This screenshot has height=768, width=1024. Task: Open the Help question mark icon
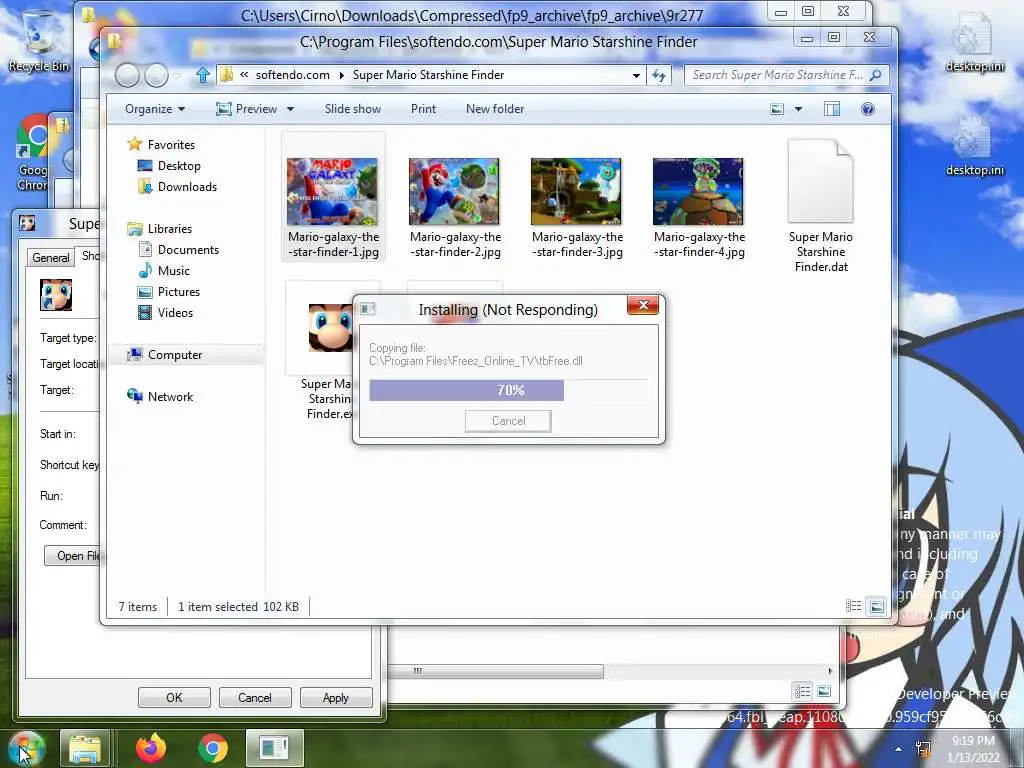[868, 109]
